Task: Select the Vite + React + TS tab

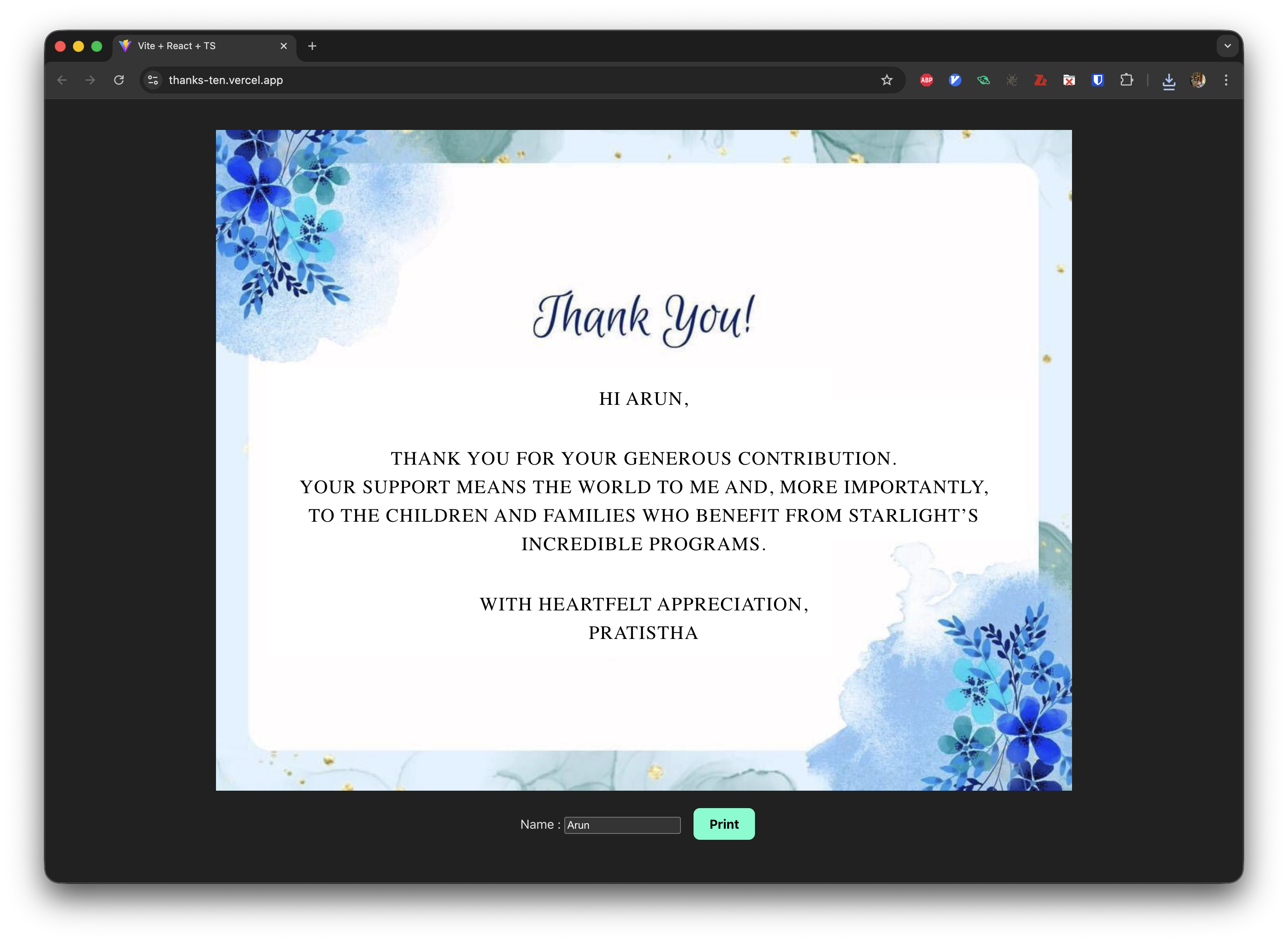Action: (x=204, y=46)
